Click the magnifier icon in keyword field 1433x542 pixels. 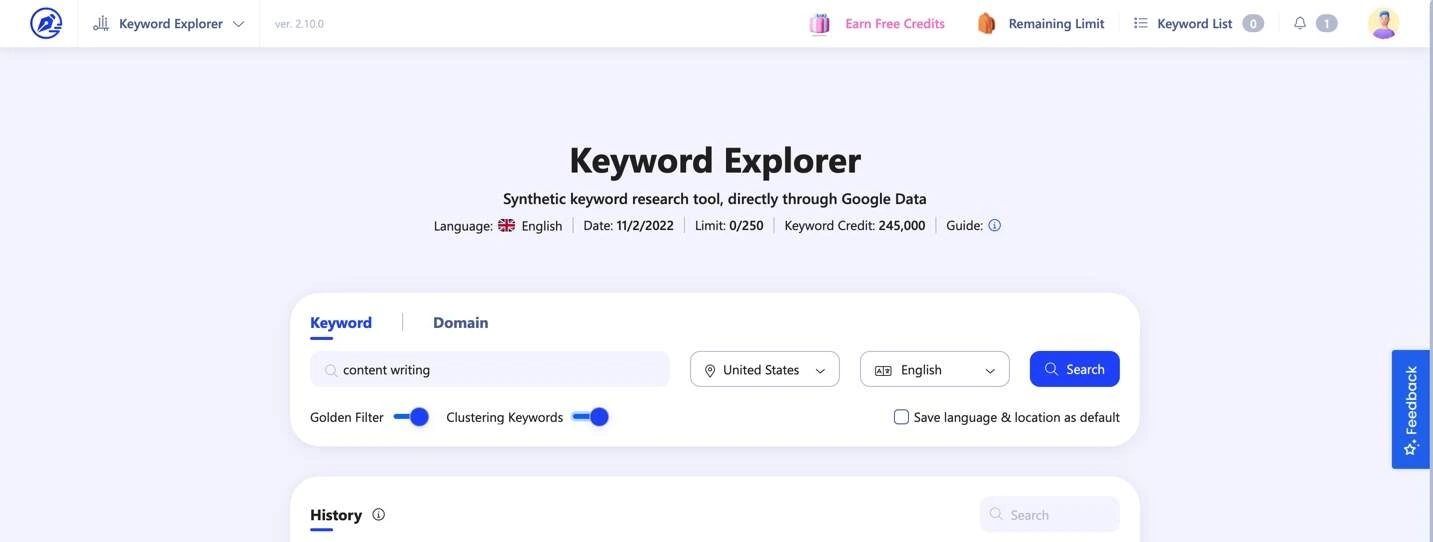pos(330,370)
